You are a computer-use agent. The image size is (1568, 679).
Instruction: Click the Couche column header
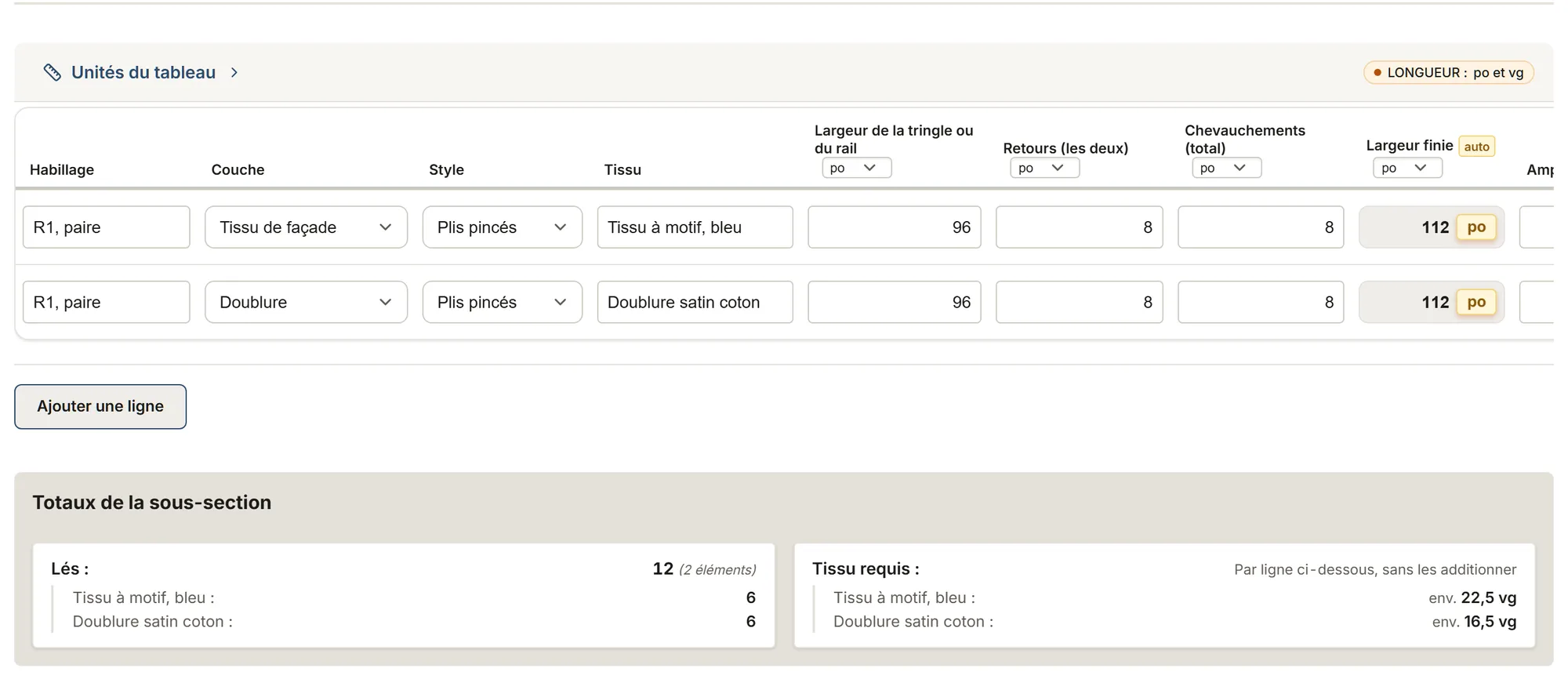238,169
